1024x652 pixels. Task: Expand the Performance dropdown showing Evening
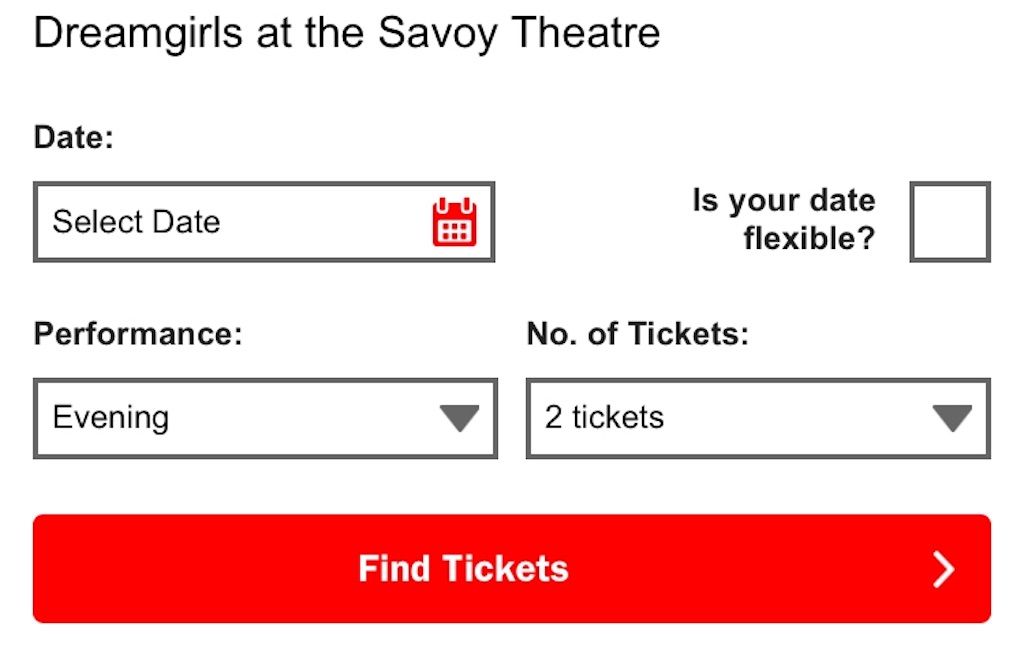click(x=265, y=418)
